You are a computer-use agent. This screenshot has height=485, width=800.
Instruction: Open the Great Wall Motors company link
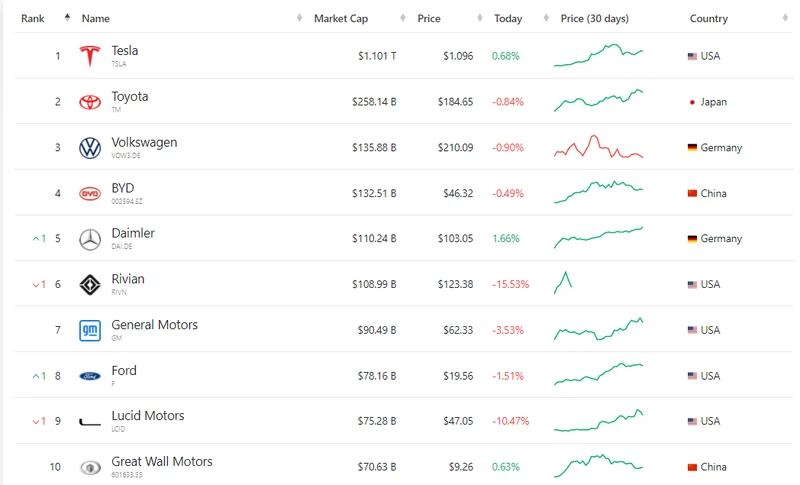(x=162, y=462)
